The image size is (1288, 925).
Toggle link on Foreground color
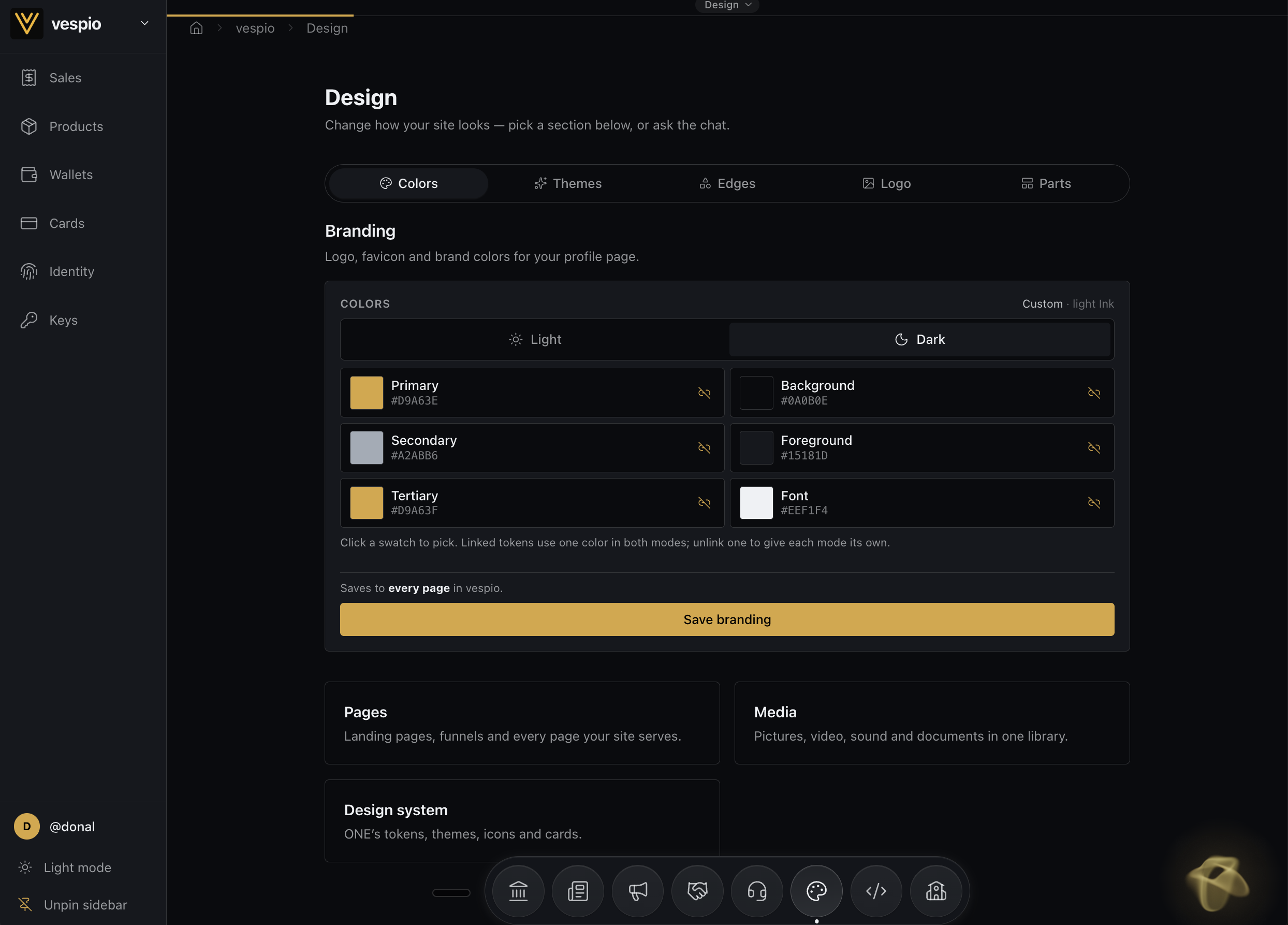(1094, 447)
